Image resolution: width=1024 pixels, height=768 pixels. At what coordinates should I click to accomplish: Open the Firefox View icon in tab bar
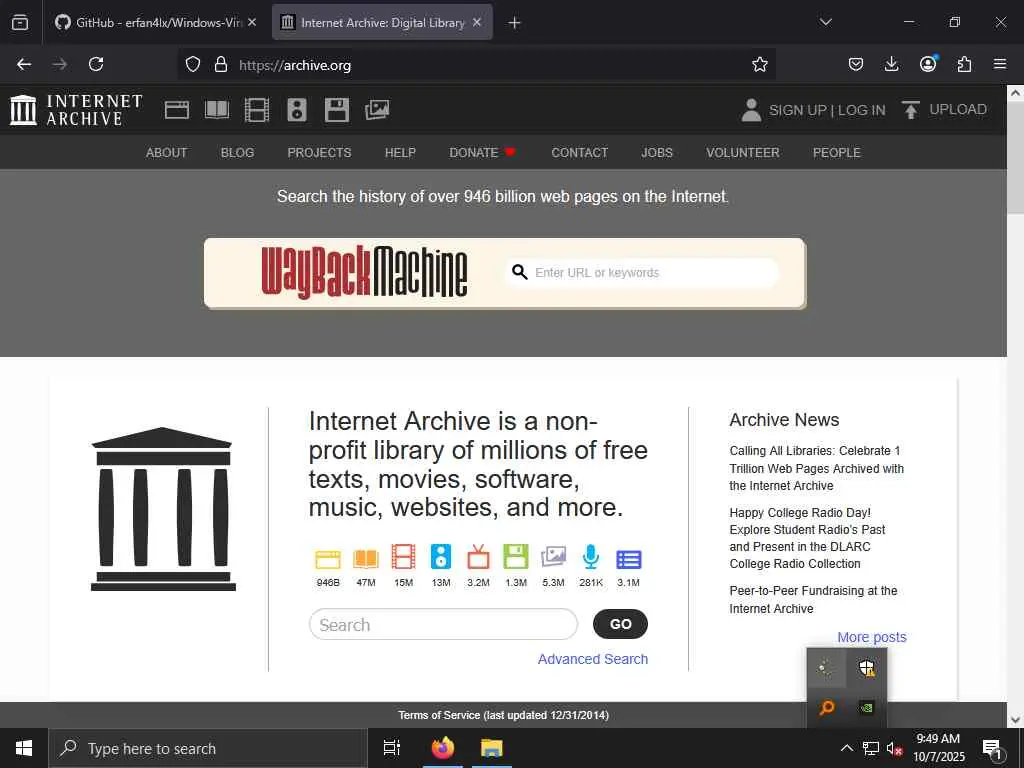coord(20,22)
